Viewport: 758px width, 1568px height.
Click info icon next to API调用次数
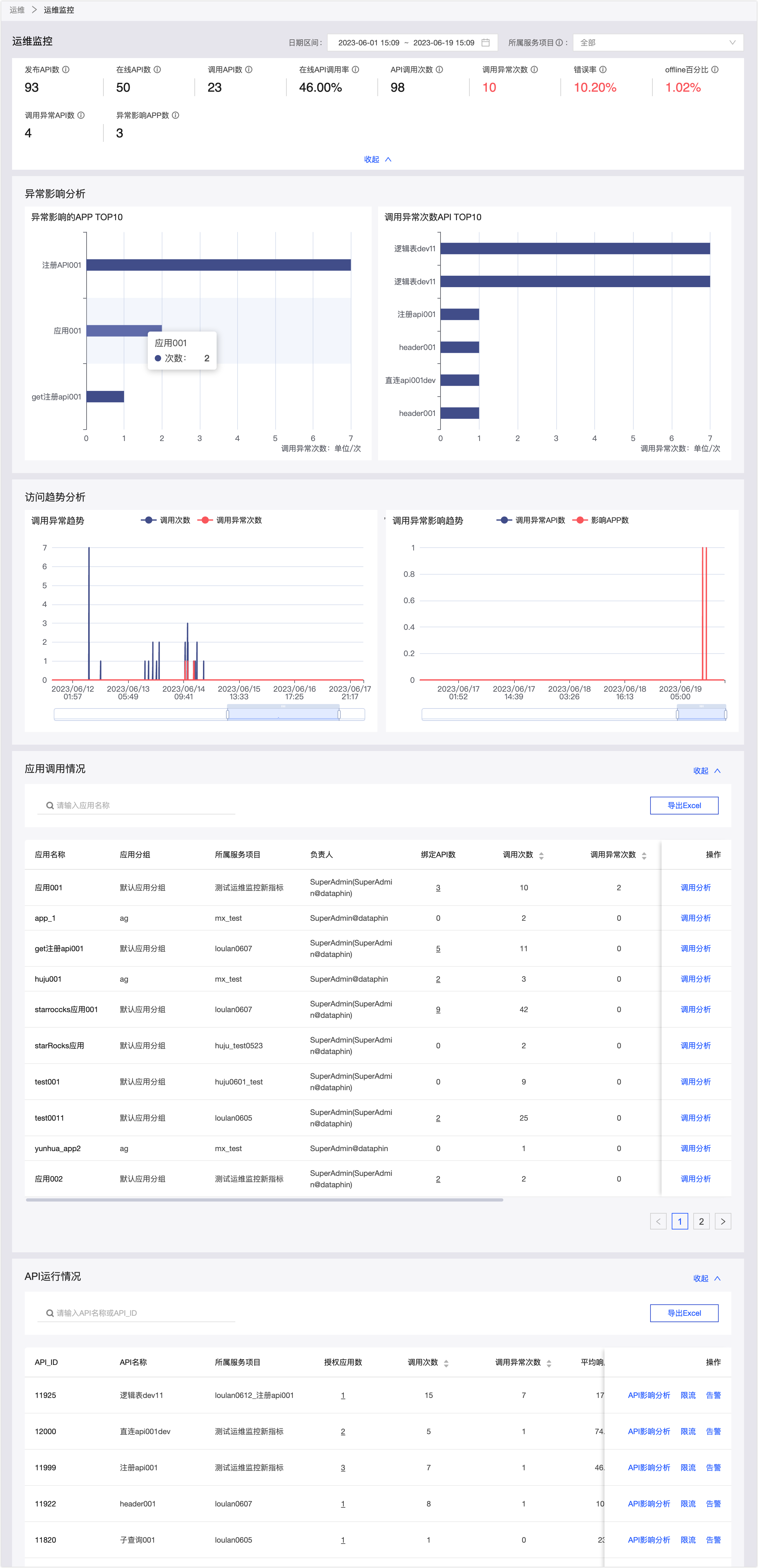(439, 69)
